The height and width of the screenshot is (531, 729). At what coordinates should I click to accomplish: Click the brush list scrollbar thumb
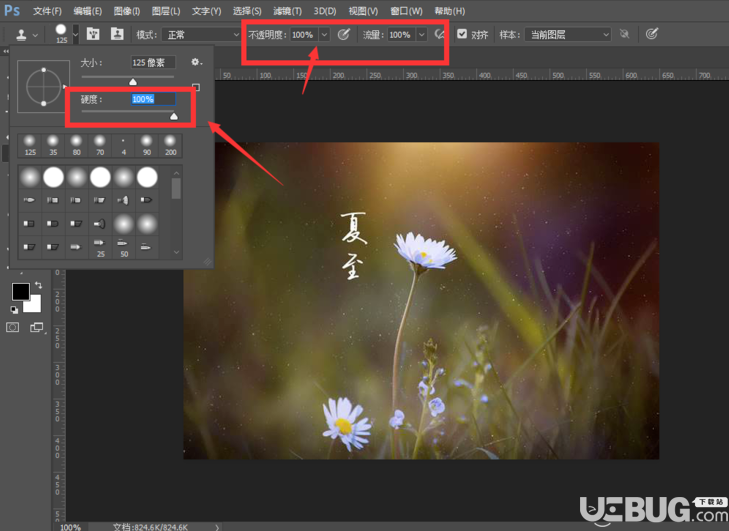pos(176,188)
